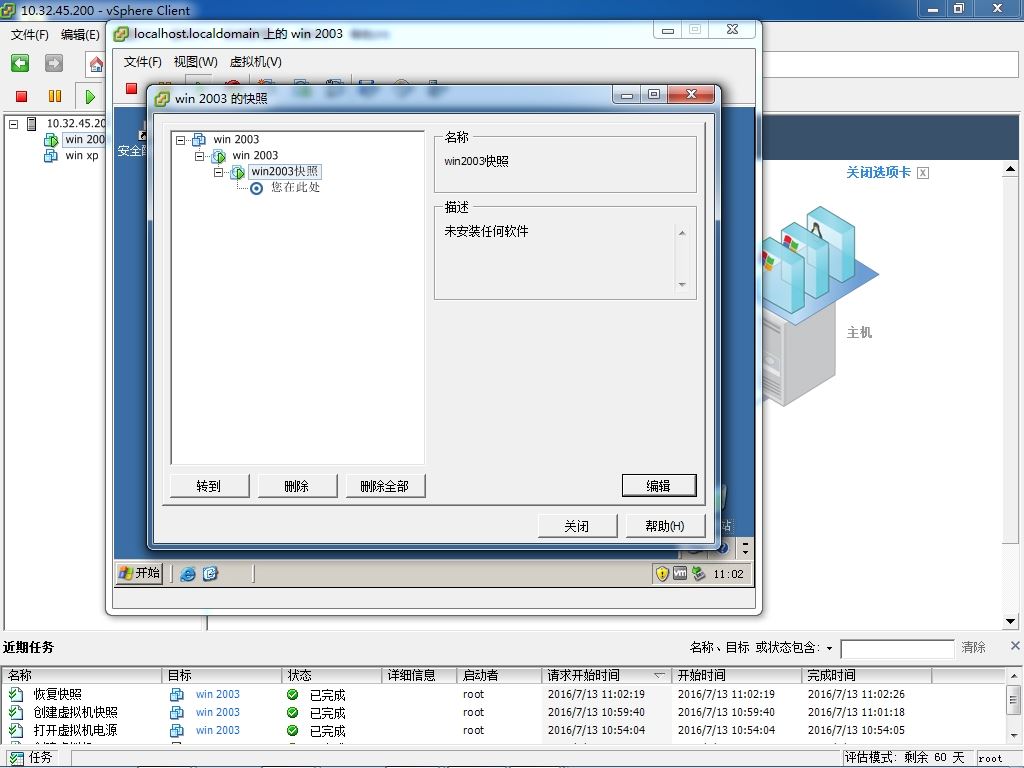Click the 转到 button
This screenshot has height=768, width=1024.
tap(209, 486)
